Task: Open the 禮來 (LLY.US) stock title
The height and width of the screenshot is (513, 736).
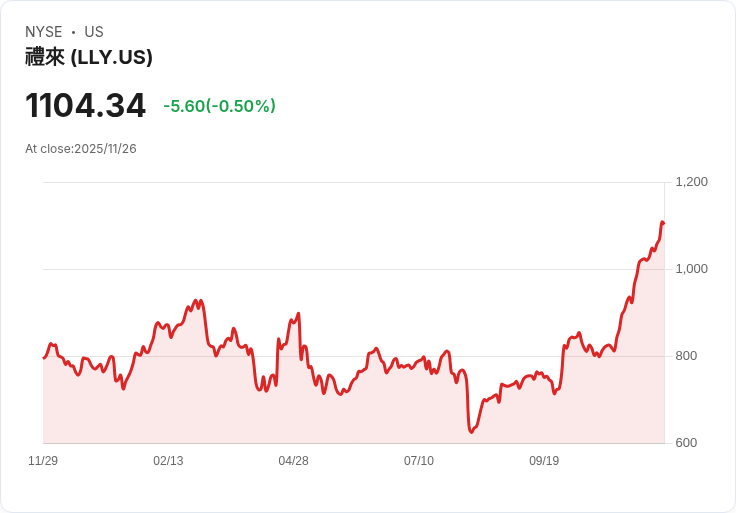Action: (x=89, y=57)
